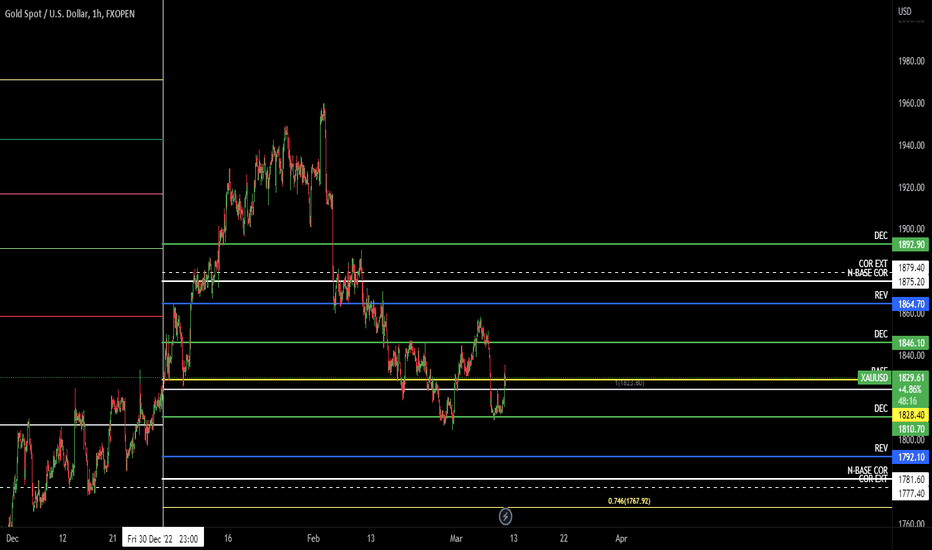Viewport: 932px width, 550px height.
Task: Click the 1940.00 price axis label
Action: pyautogui.click(x=911, y=146)
